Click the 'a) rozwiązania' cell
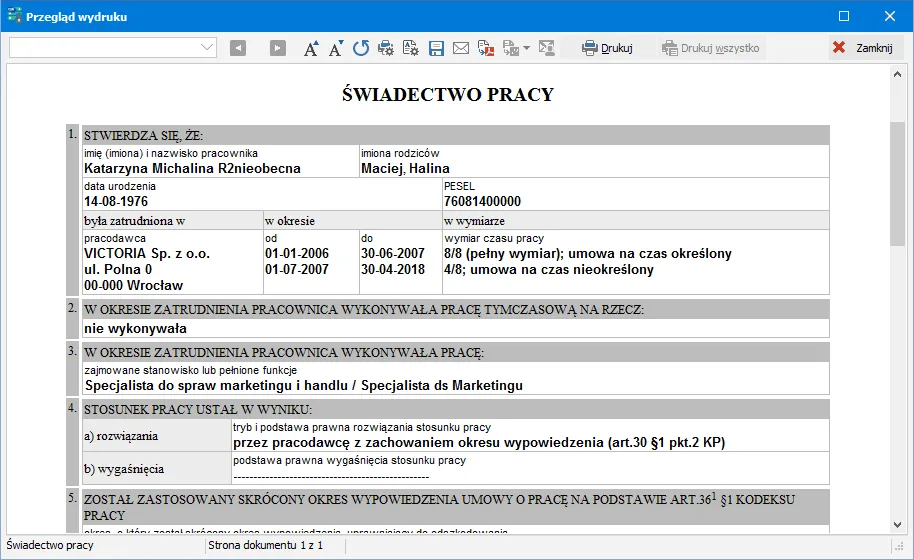This screenshot has width=914, height=560. [157, 436]
